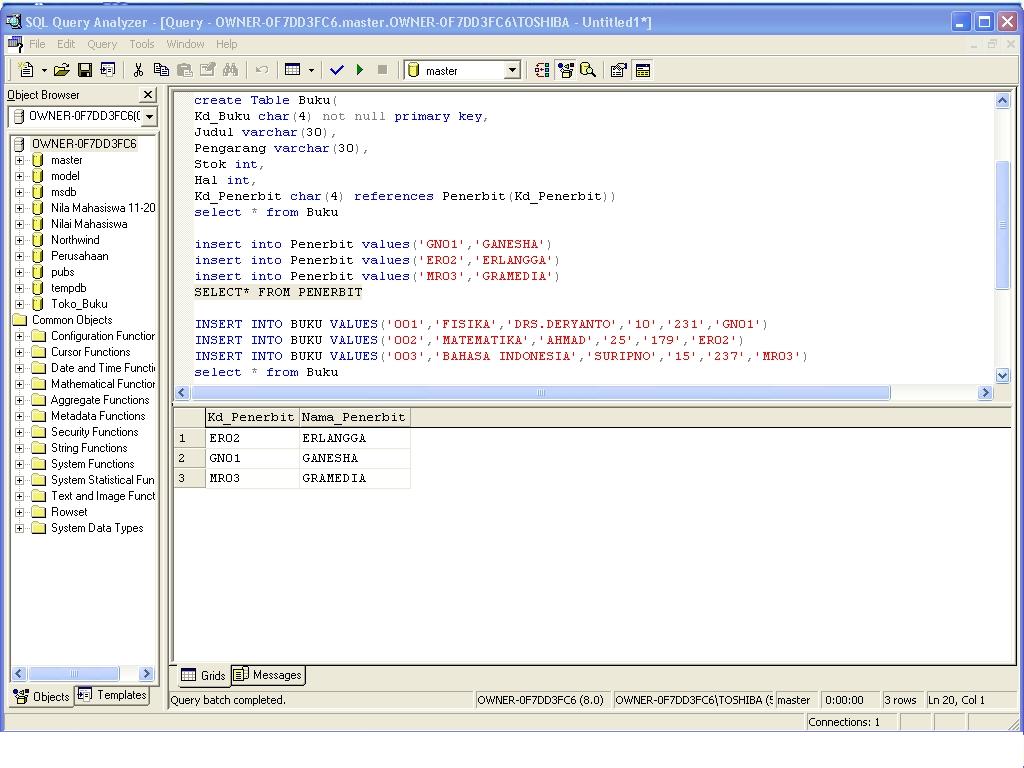
Task: Open the Help menu
Action: 227,44
